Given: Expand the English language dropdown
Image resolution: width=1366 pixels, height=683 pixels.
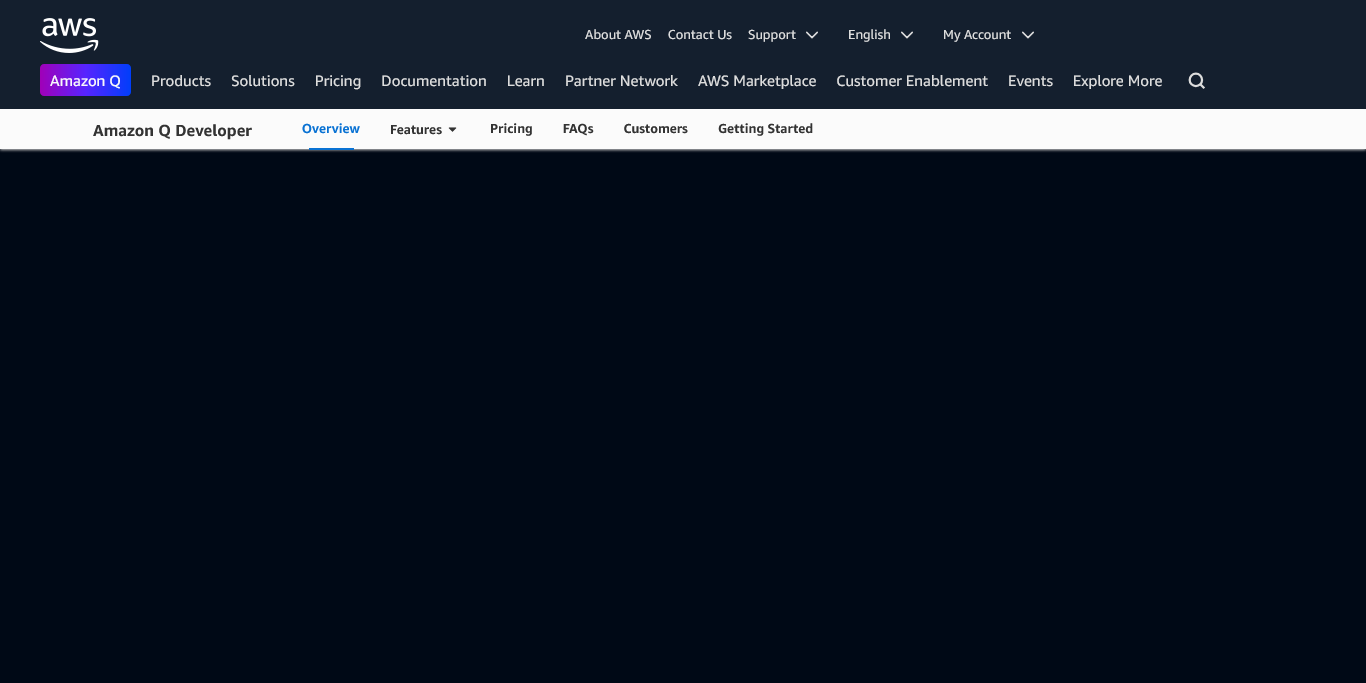Looking at the screenshot, I should (x=880, y=34).
